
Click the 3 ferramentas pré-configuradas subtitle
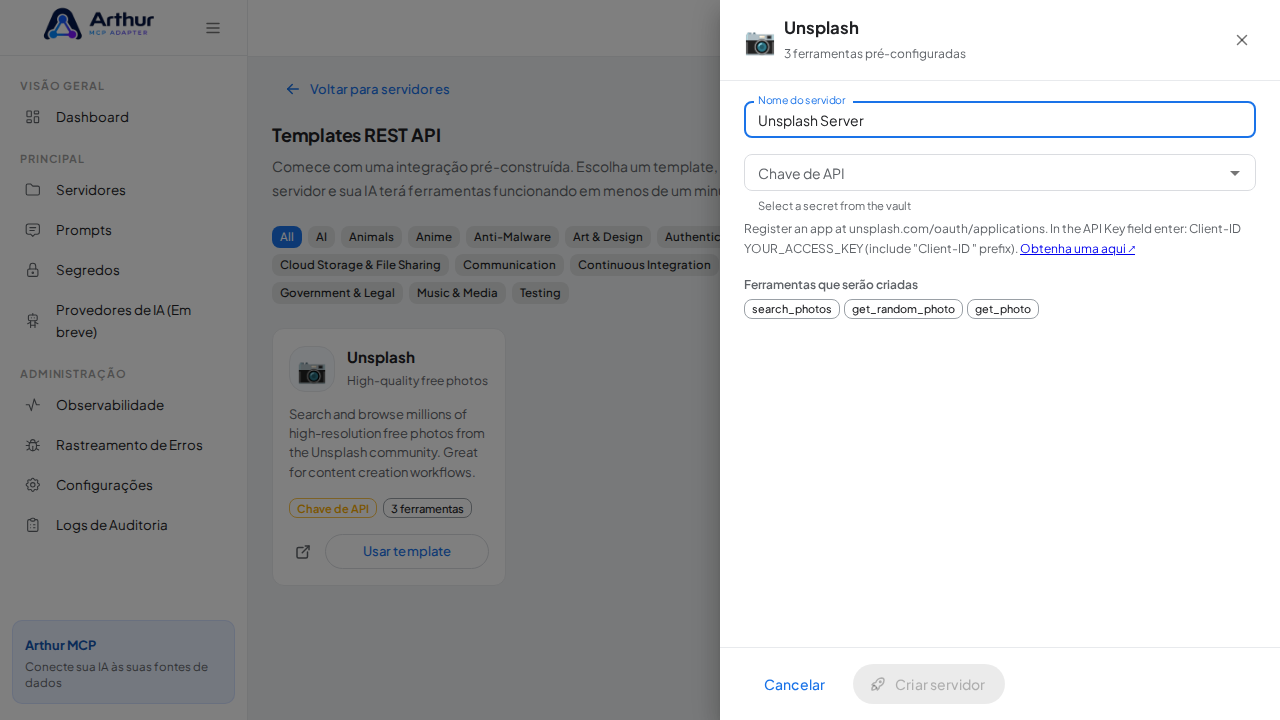(x=875, y=54)
